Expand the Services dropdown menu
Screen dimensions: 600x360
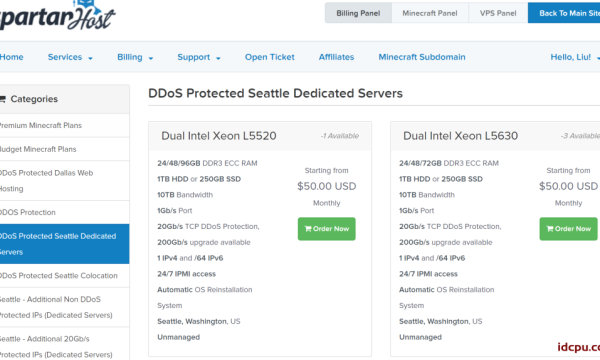[70, 57]
